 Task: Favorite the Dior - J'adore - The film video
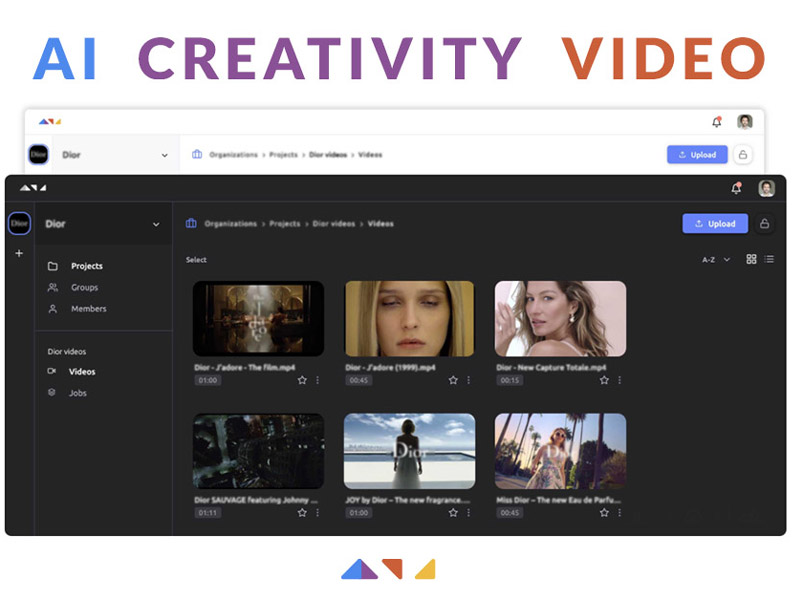[302, 380]
